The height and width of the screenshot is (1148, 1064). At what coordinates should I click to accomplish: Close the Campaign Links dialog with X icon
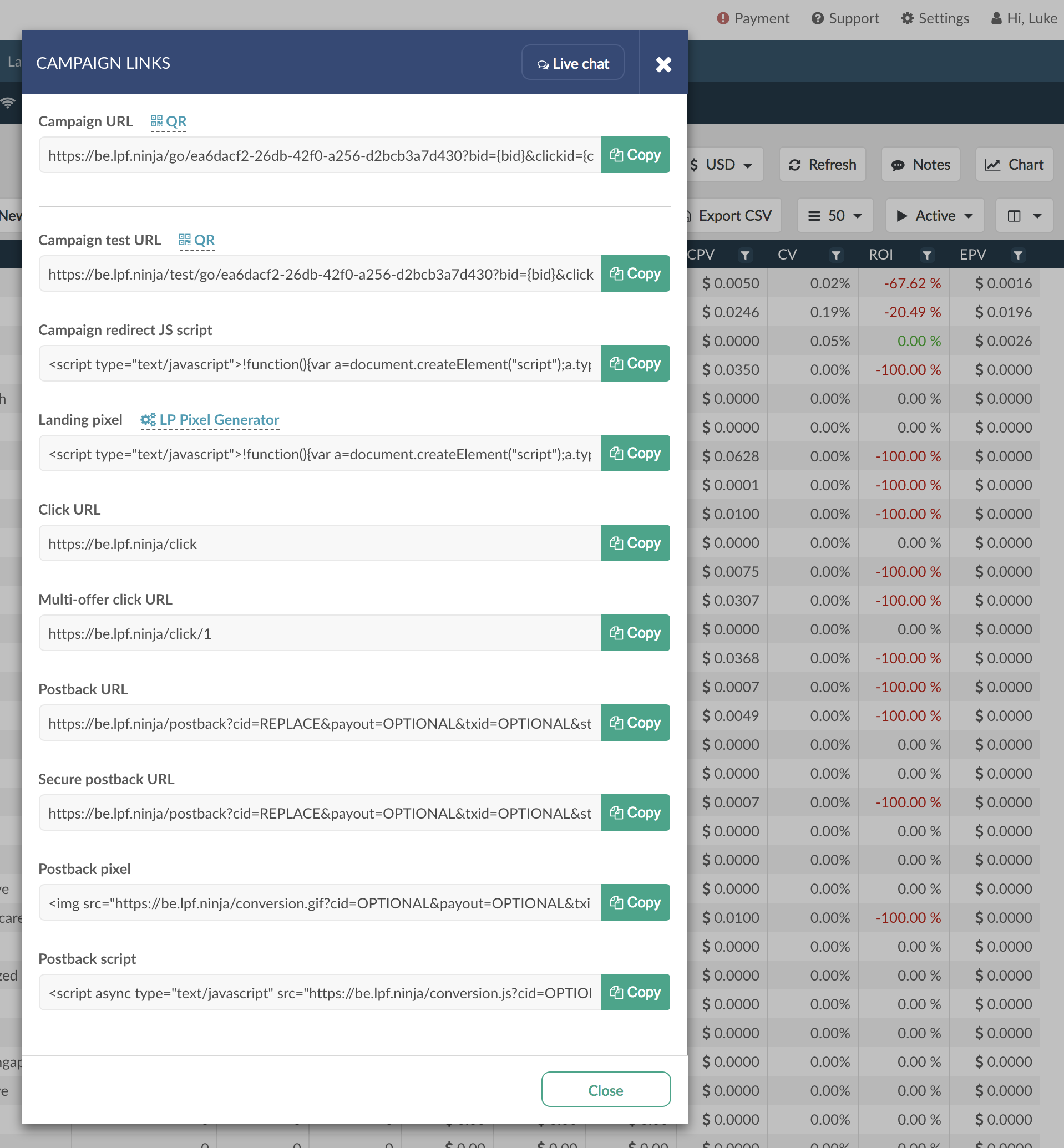[663, 64]
